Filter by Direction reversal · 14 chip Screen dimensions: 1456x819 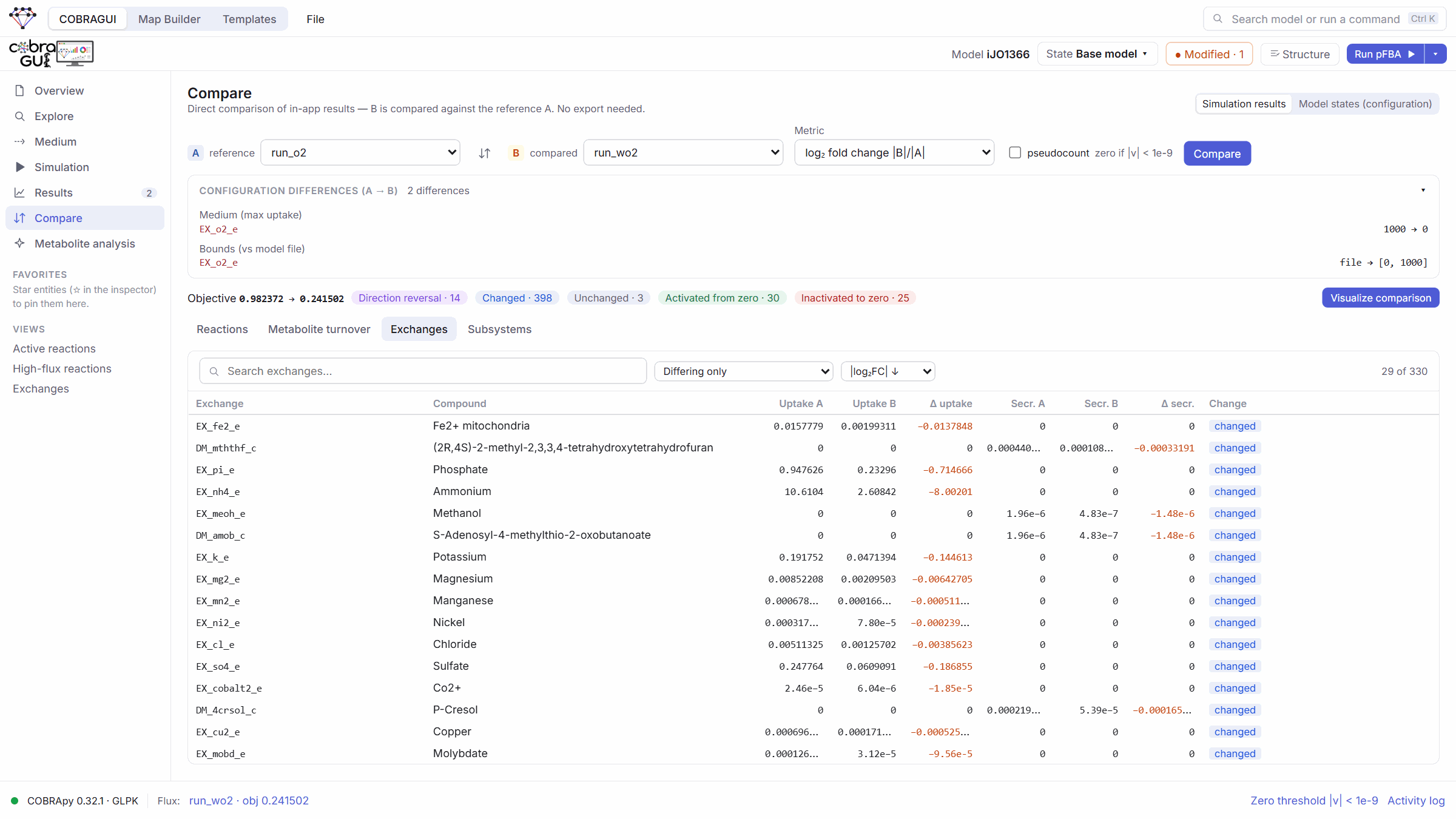[x=409, y=298]
